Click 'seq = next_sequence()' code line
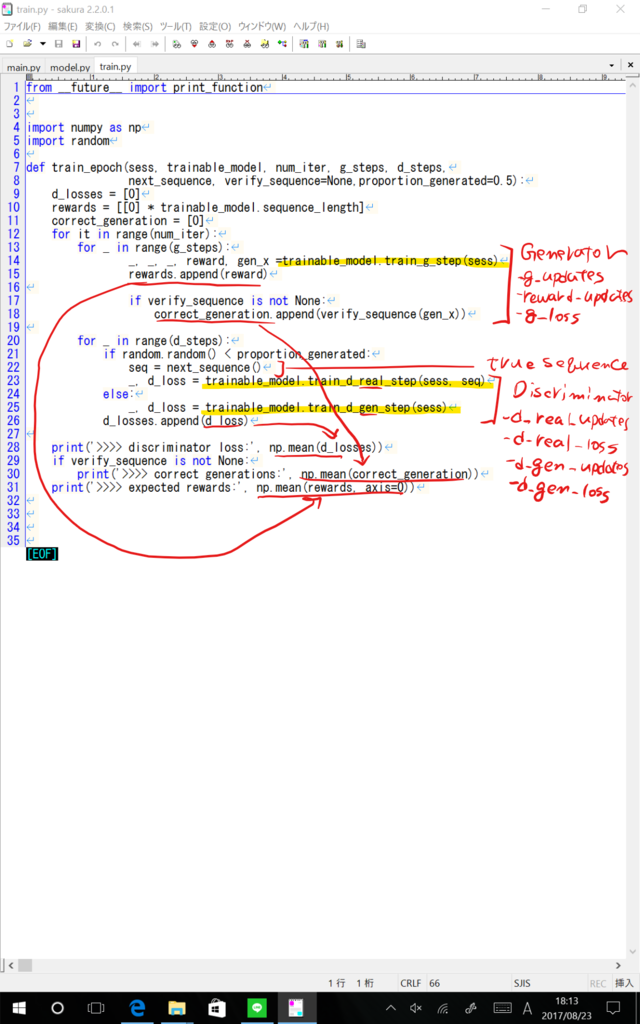This screenshot has height=1024, width=640. pyautogui.click(x=195, y=367)
